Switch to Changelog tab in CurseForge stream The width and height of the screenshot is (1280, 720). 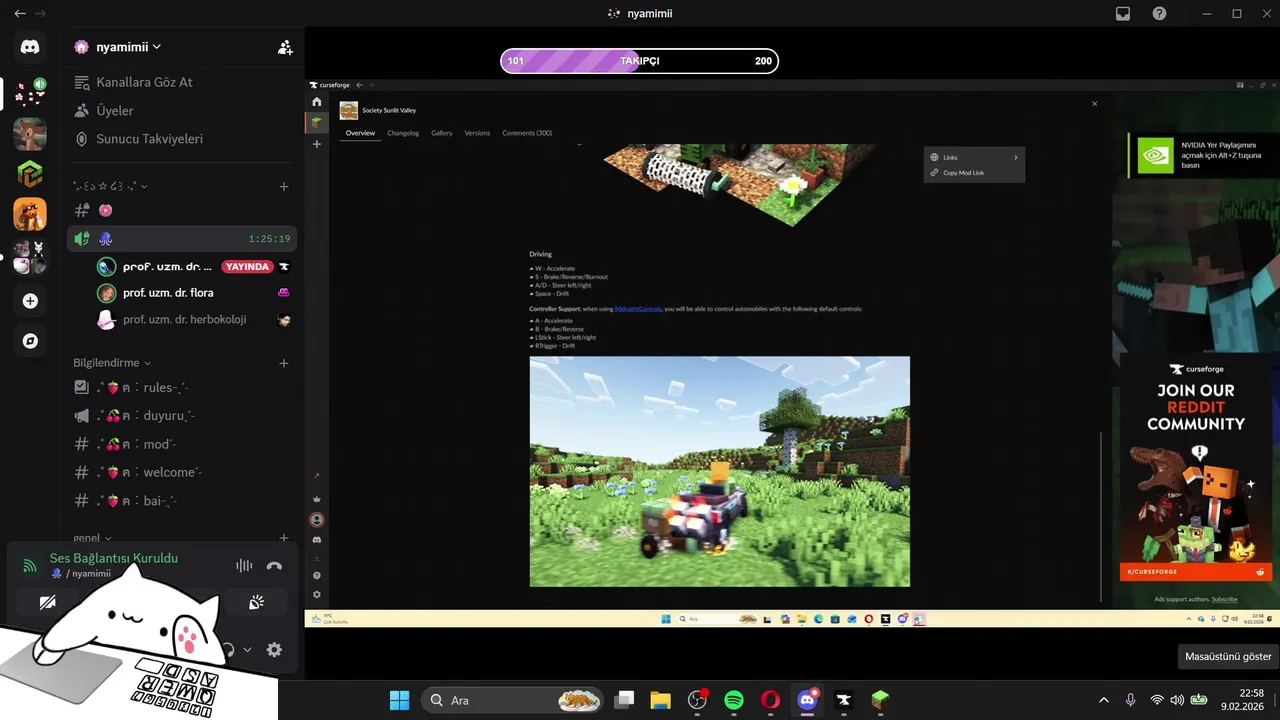(x=403, y=133)
